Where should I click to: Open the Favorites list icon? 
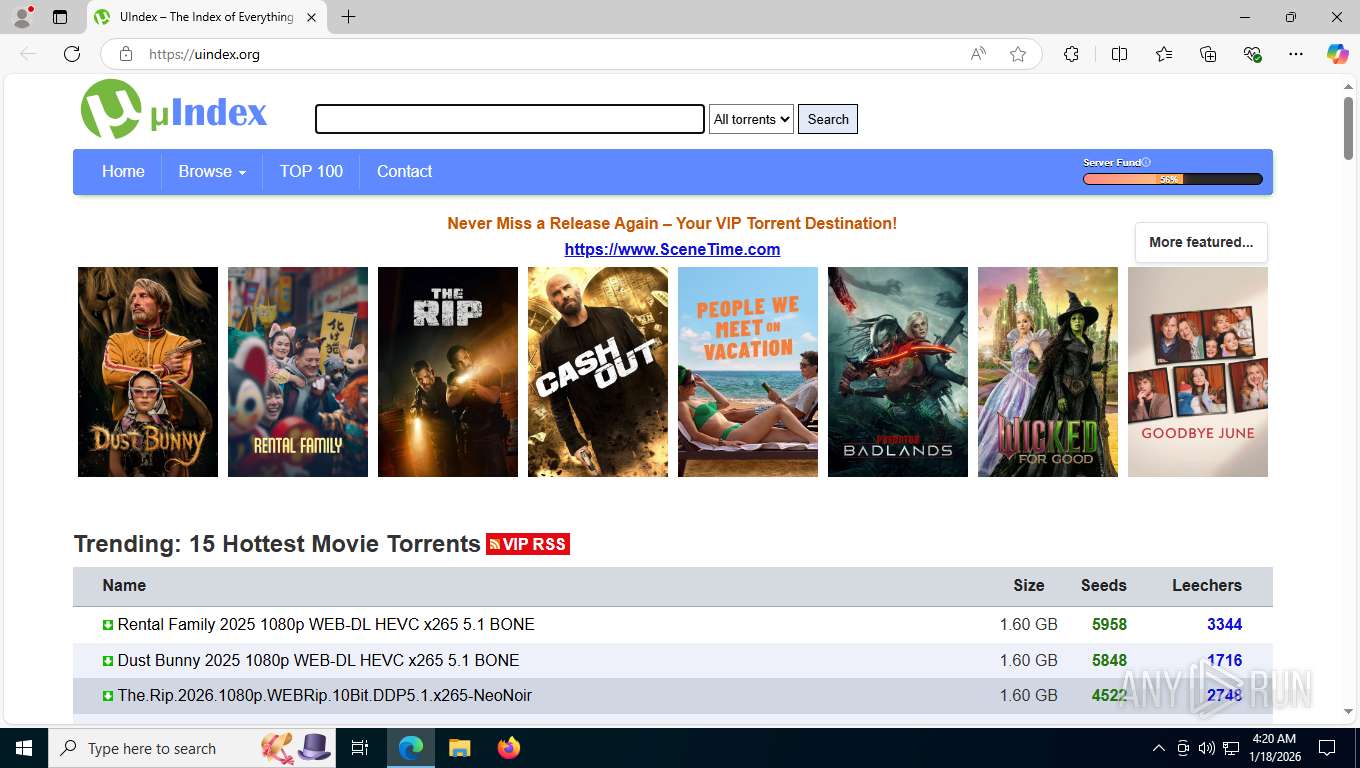tap(1164, 54)
